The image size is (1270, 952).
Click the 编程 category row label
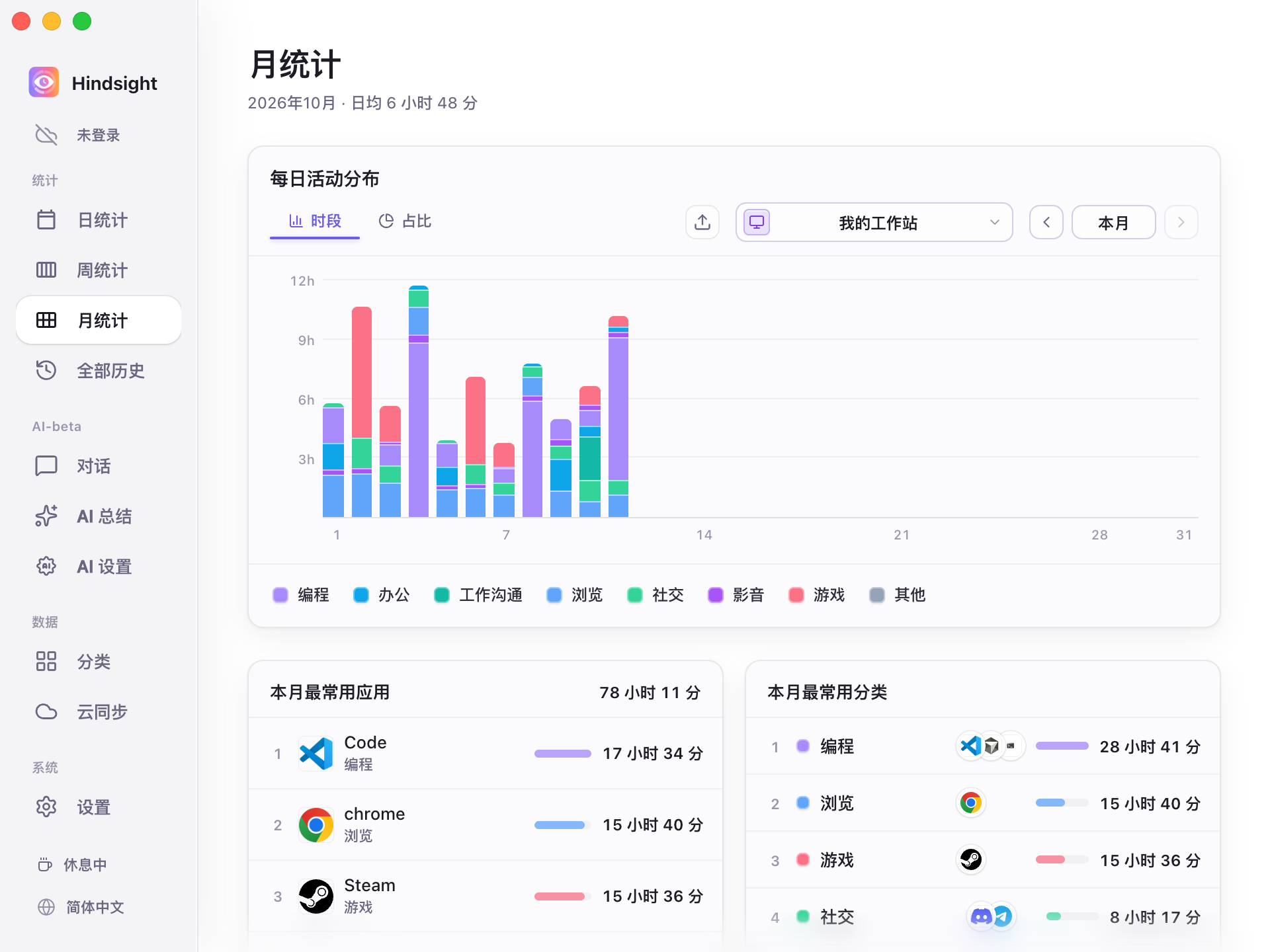tap(837, 746)
